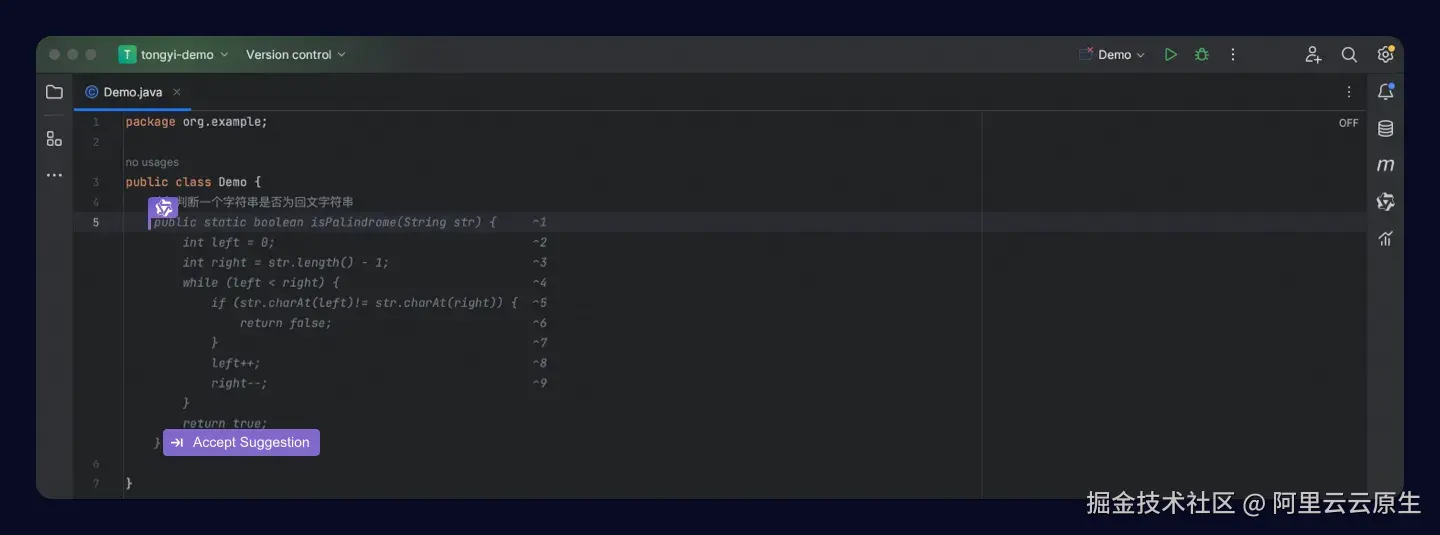The width and height of the screenshot is (1440, 535).
Task: Open the Notifications panel bell icon
Action: click(1385, 92)
